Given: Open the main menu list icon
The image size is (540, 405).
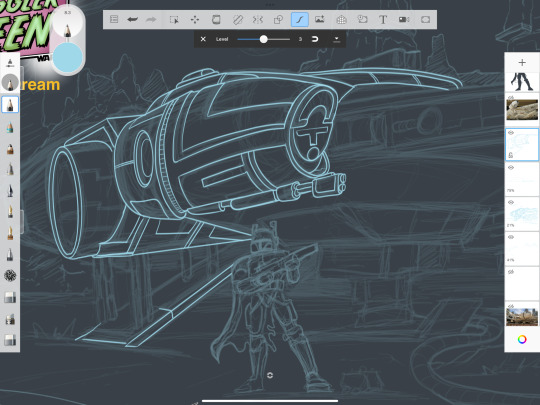Looking at the screenshot, I should coord(114,20).
